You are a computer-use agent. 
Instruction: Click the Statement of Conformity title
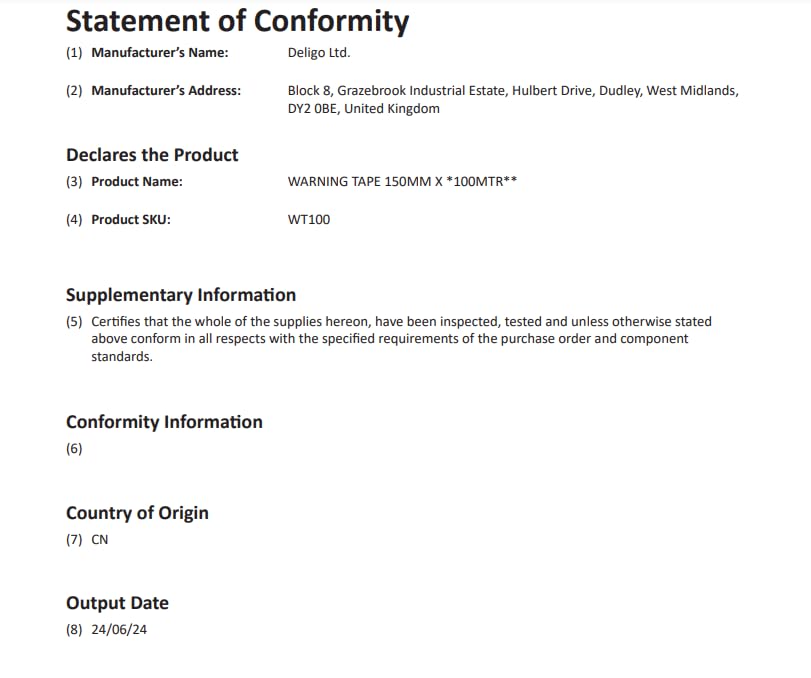pos(237,22)
